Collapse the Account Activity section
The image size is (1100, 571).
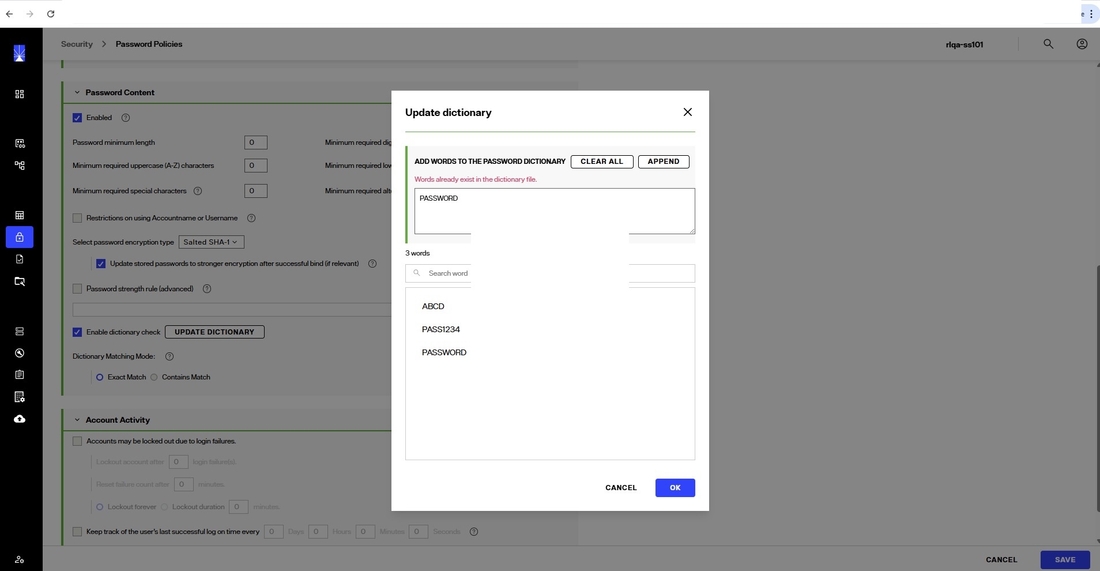point(77,420)
